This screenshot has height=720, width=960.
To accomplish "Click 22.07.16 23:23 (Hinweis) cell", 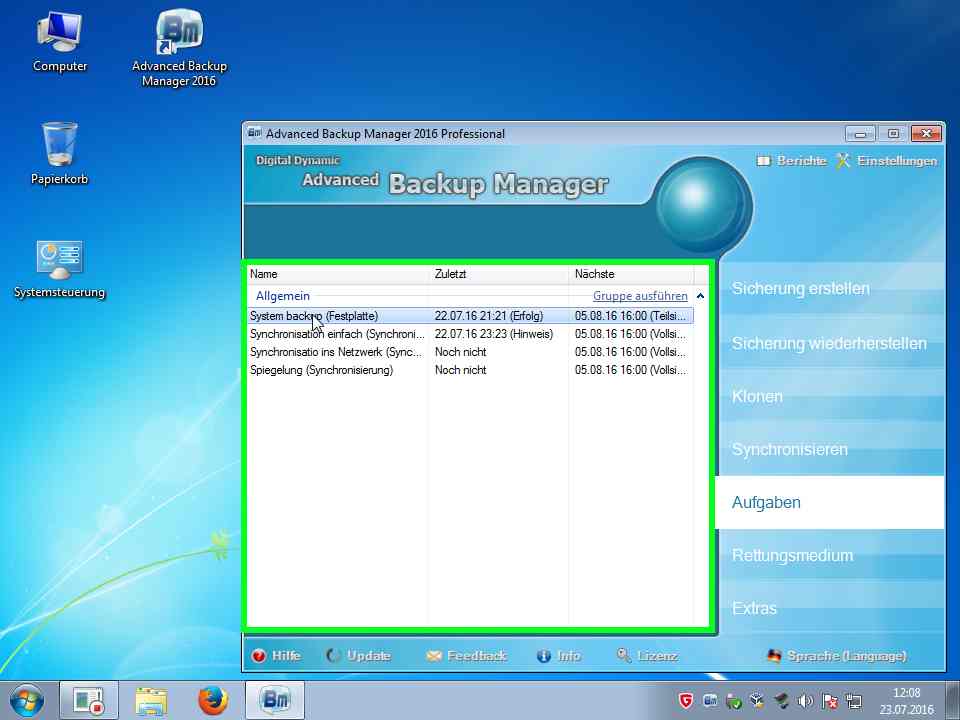I will click(493, 334).
